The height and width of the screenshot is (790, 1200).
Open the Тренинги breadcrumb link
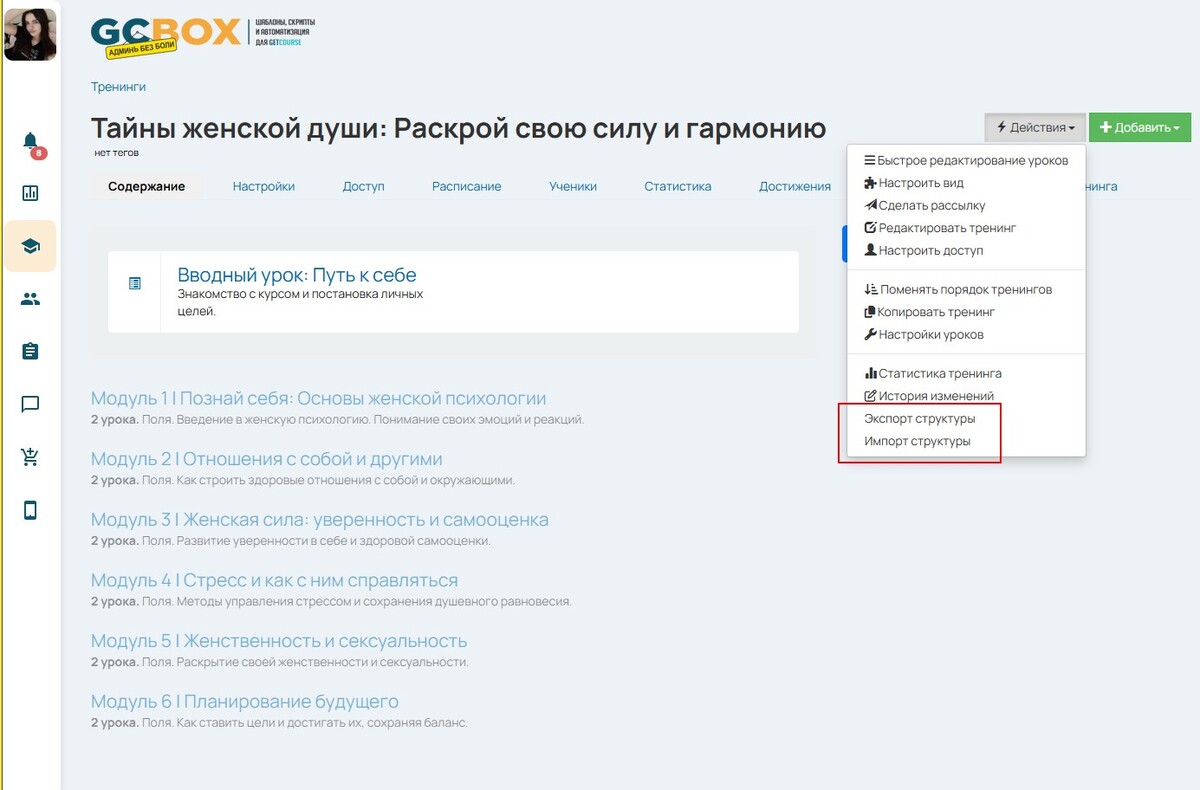click(118, 87)
